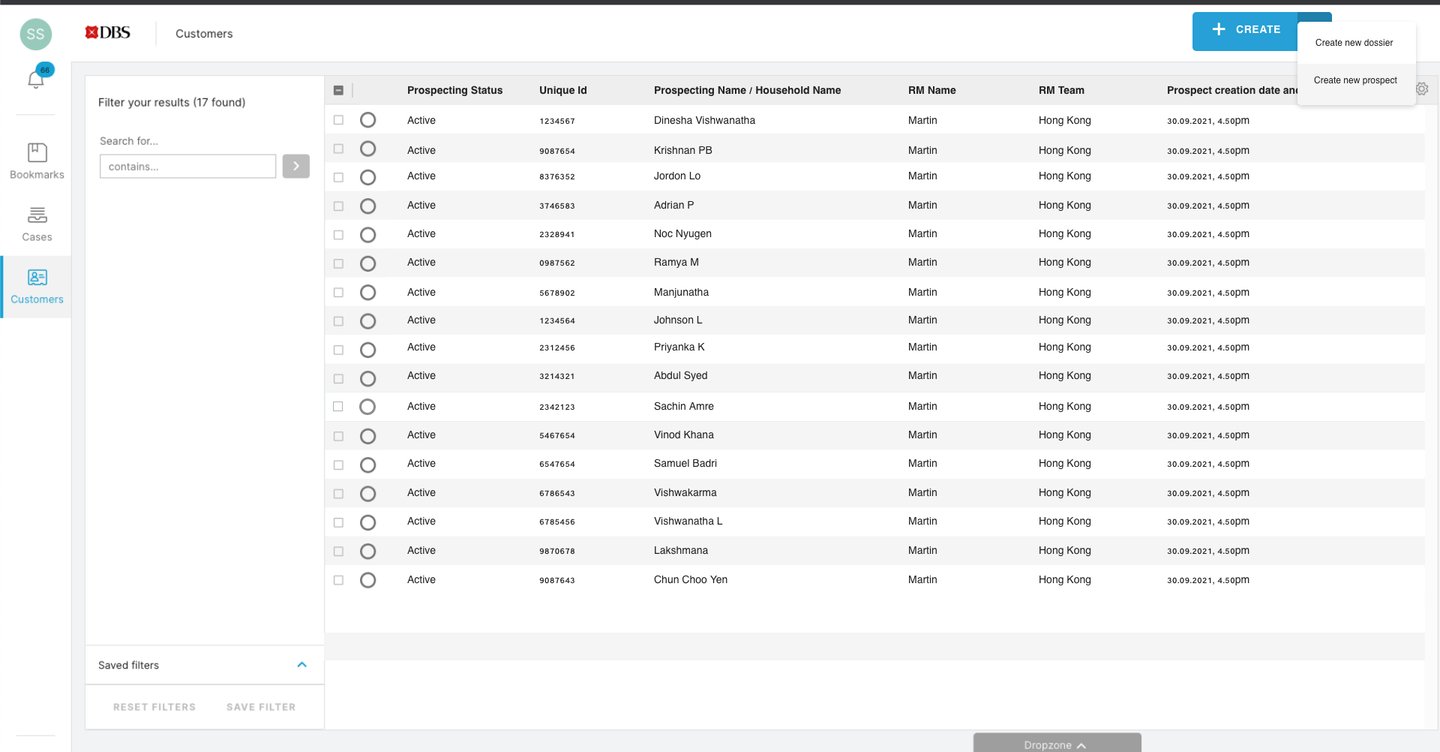Select radio button for Ramya M row

pyautogui.click(x=368, y=264)
